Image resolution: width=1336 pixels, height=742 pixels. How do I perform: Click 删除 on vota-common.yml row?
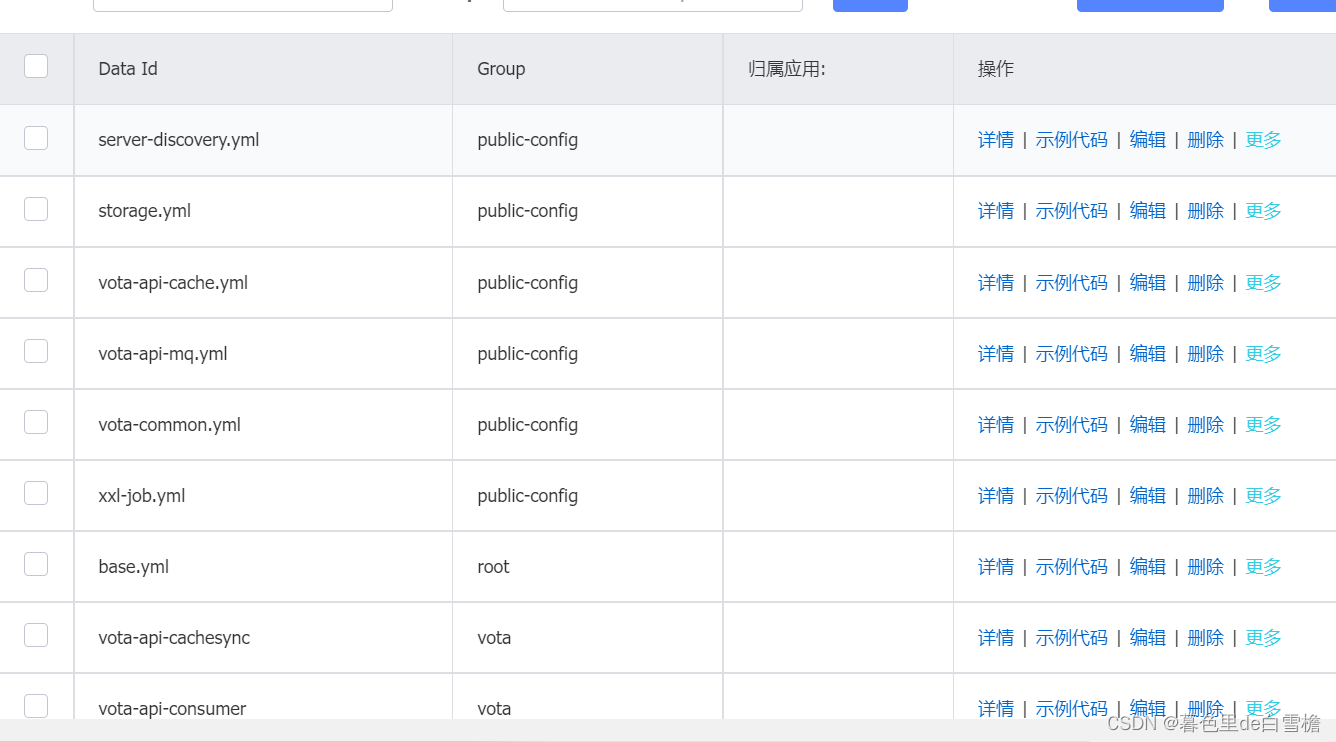pos(1205,425)
